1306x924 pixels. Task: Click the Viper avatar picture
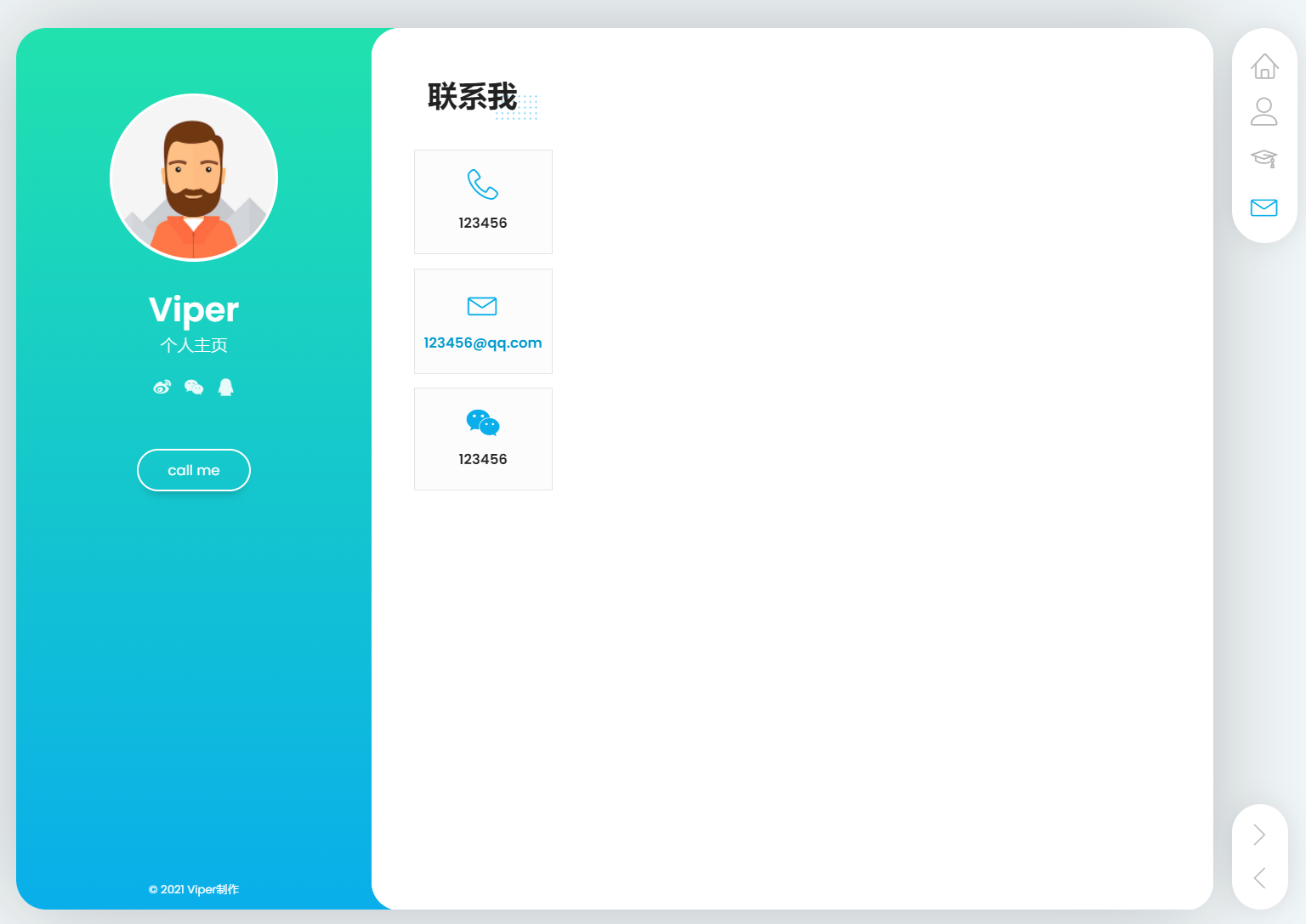[x=194, y=178]
